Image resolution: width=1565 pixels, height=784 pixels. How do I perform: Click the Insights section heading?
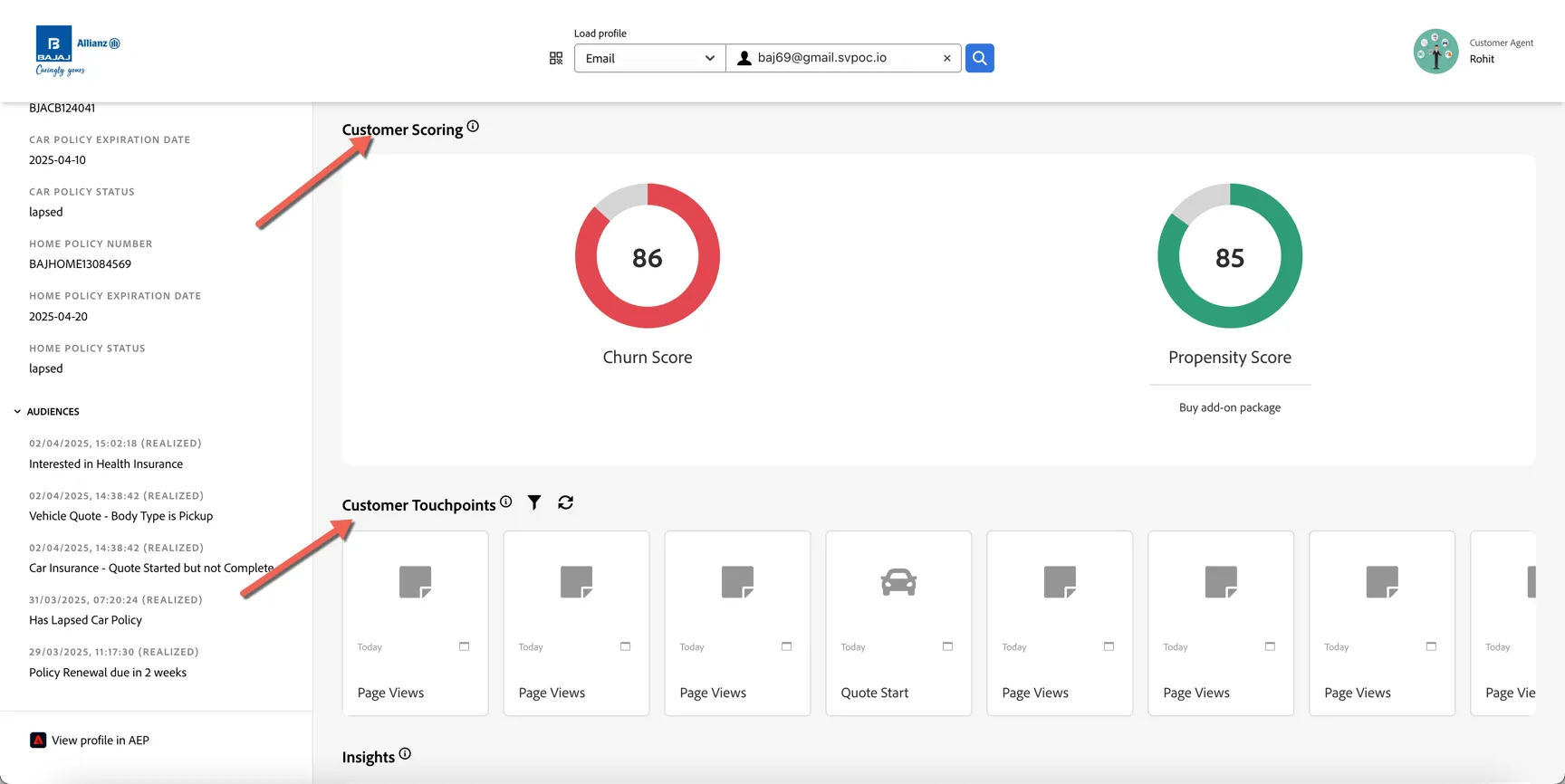point(368,757)
